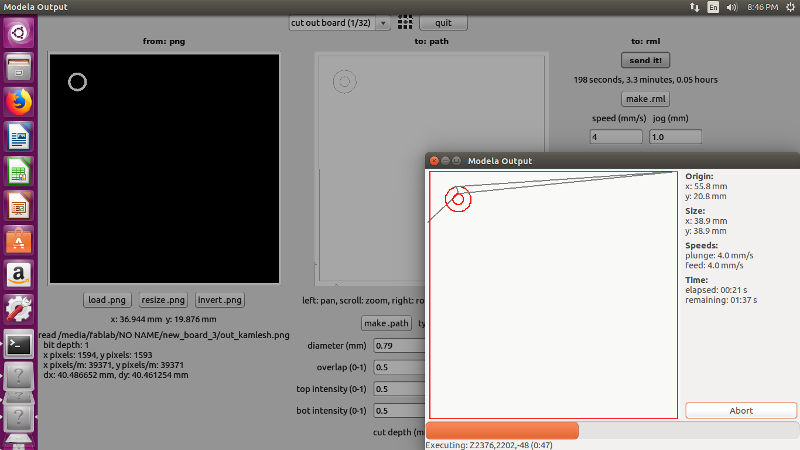Abort the Modela Output job
800x450 pixels.
pos(741,411)
